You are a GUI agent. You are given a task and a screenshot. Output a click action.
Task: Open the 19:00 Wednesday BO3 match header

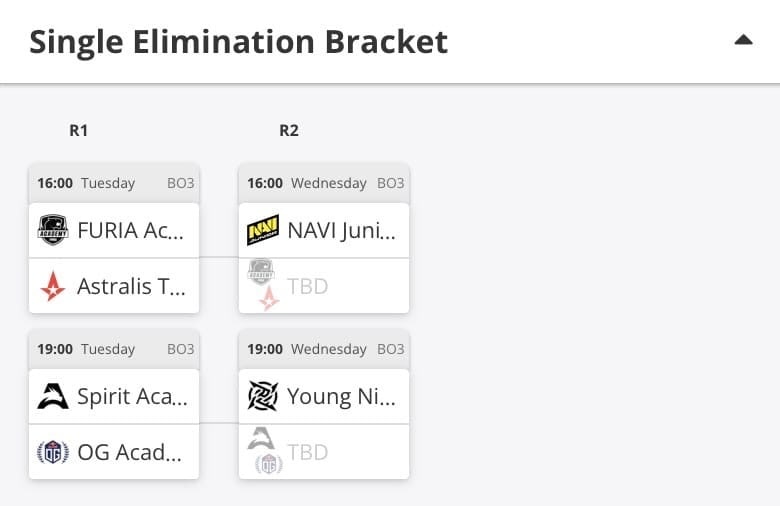[324, 349]
